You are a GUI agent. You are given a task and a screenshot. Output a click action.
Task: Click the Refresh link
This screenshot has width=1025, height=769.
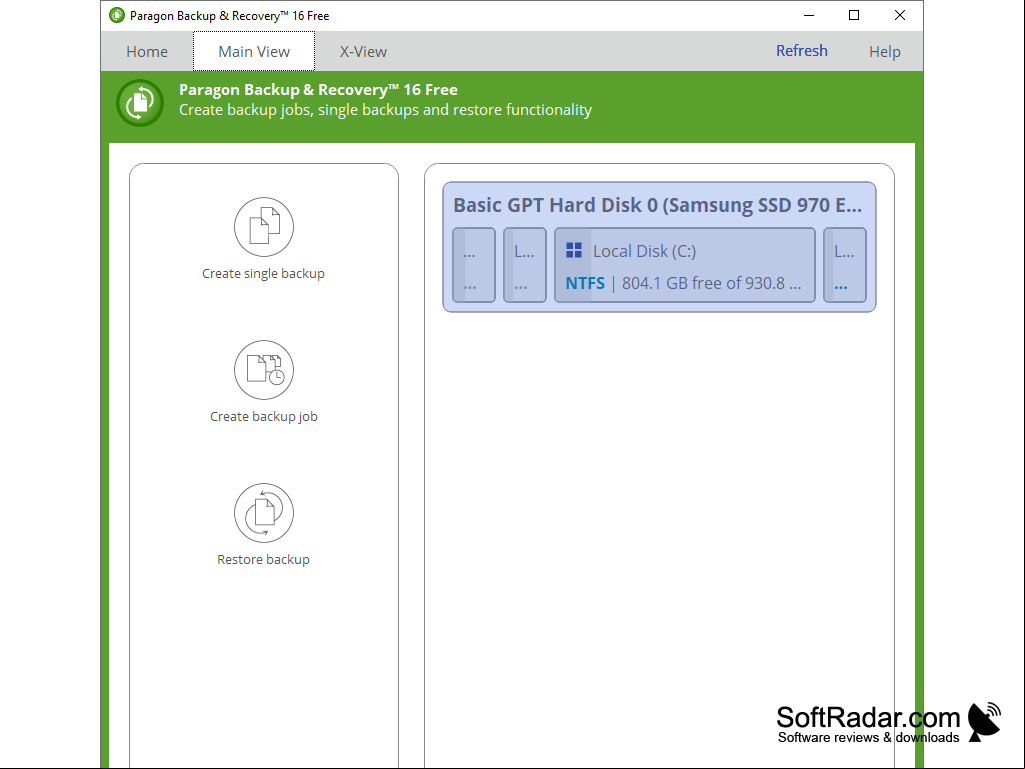(801, 50)
